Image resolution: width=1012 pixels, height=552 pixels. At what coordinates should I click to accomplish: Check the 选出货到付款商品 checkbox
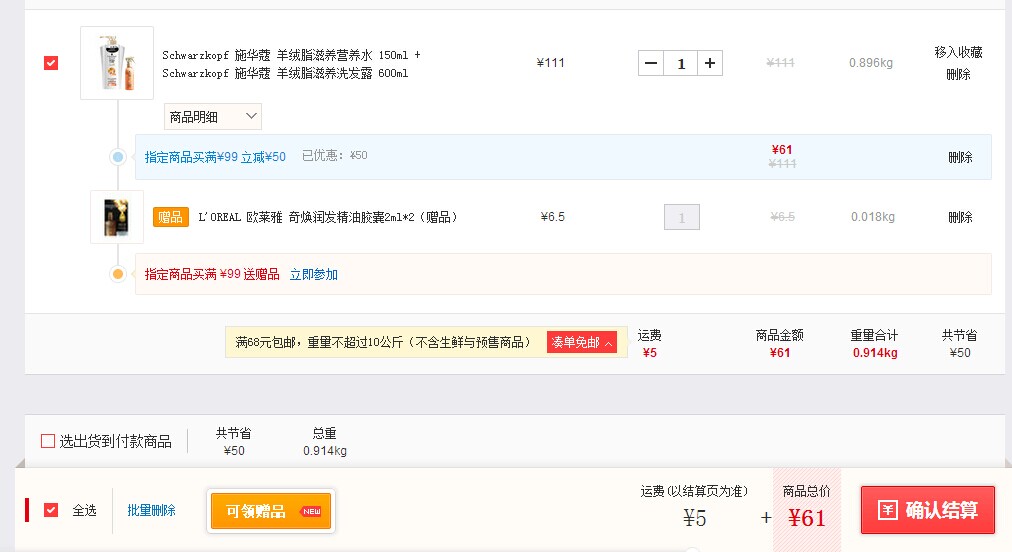pyautogui.click(x=48, y=441)
